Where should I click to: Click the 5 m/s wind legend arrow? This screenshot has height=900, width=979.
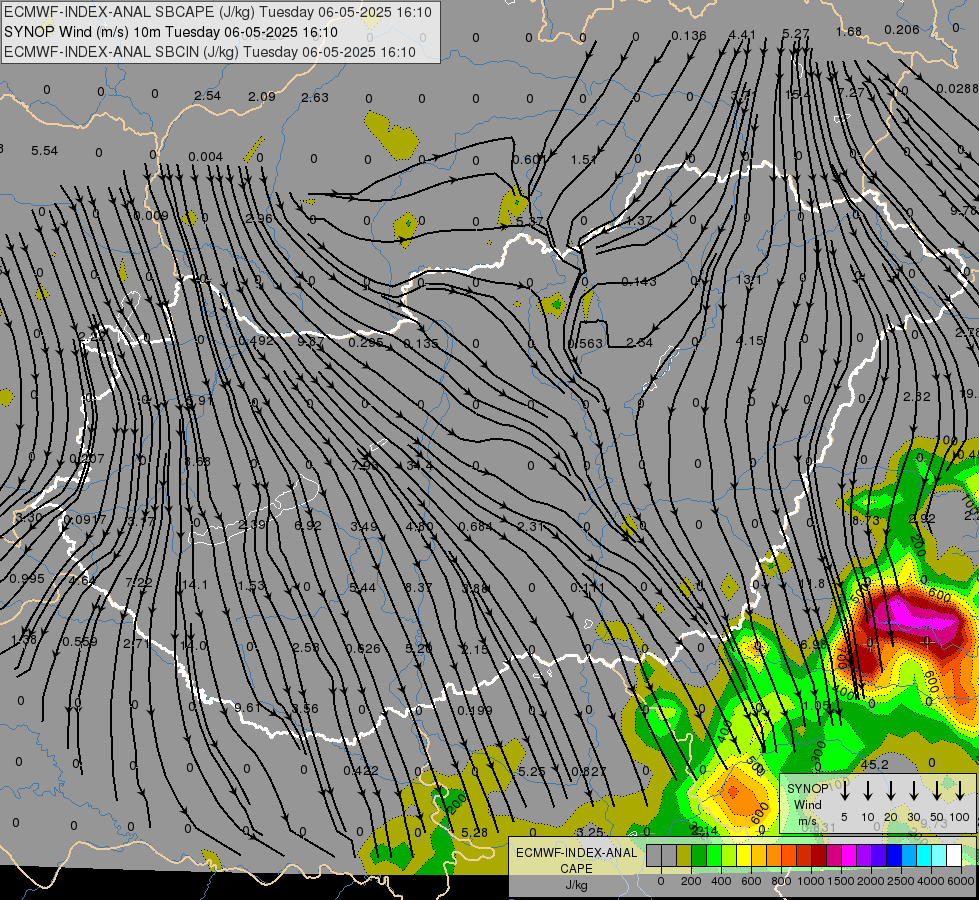pyautogui.click(x=844, y=790)
